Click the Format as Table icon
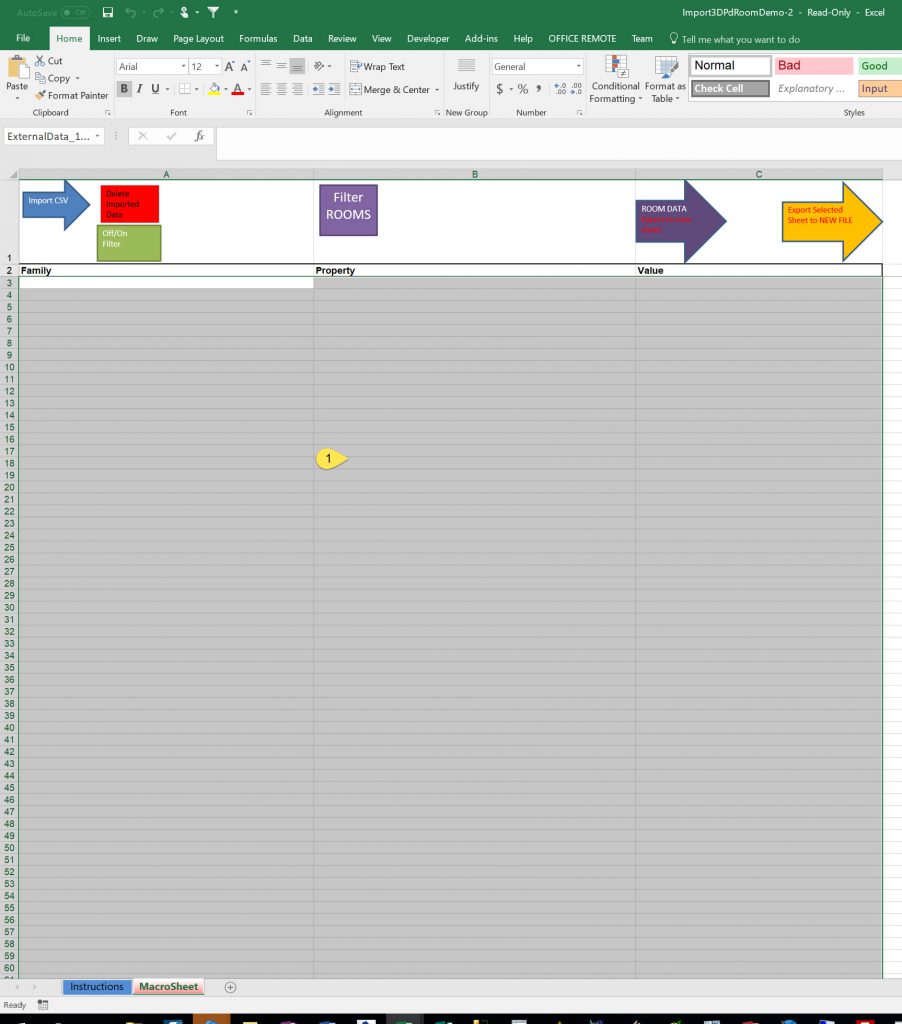The height and width of the screenshot is (1024, 902). coord(665,80)
